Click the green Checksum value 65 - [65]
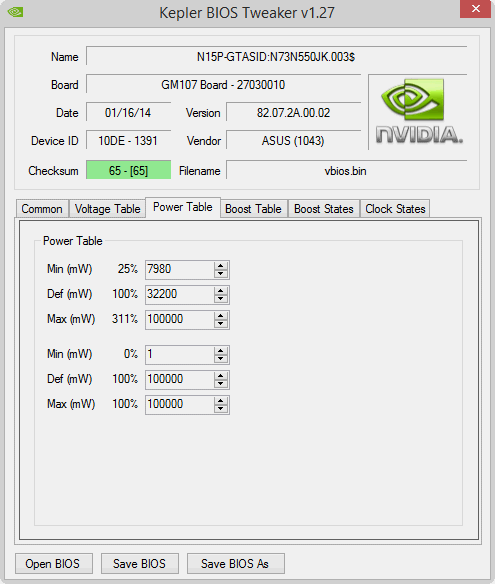The height and width of the screenshot is (584, 495). [x=128, y=170]
